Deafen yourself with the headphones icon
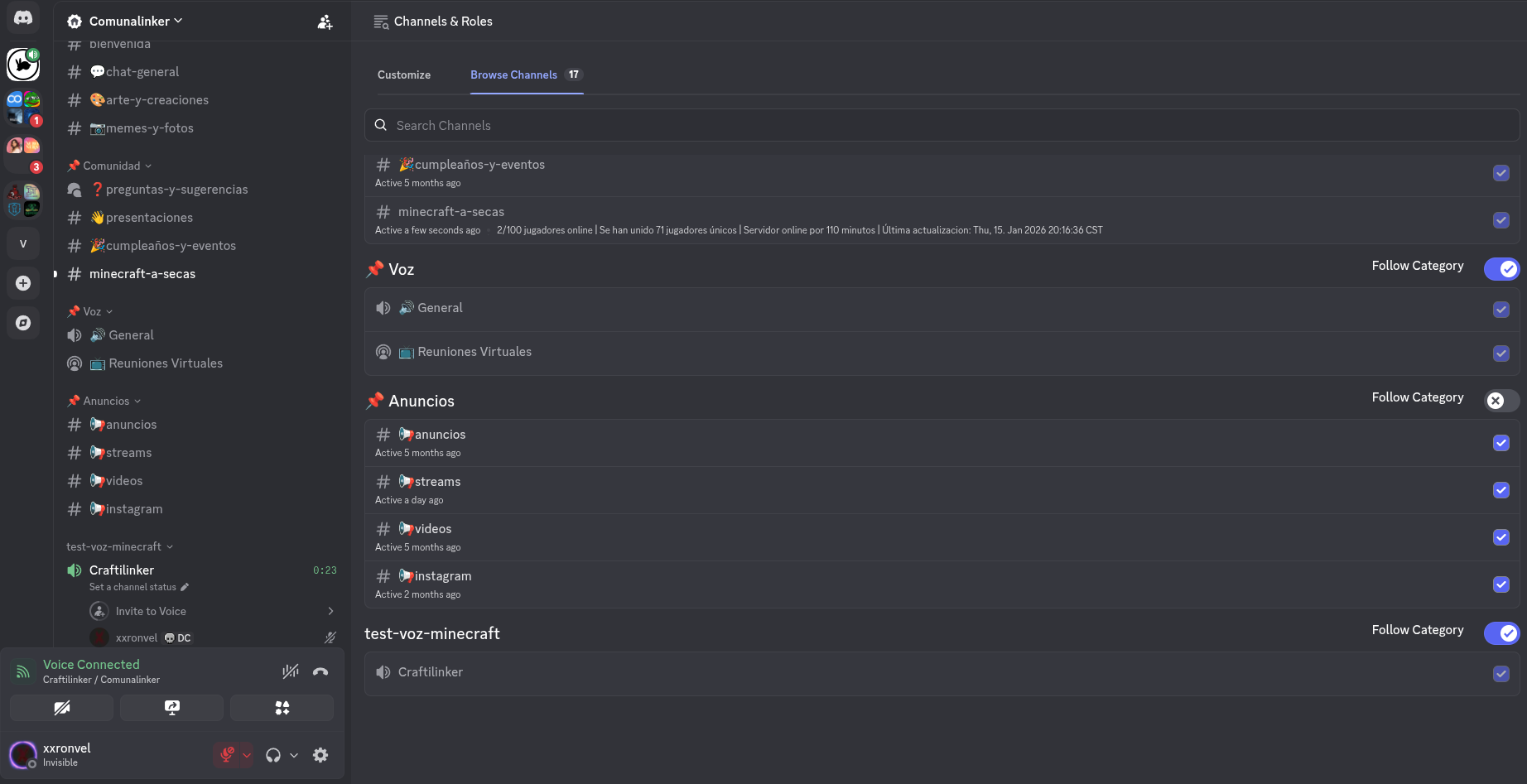The height and width of the screenshot is (784, 1527). (273, 755)
